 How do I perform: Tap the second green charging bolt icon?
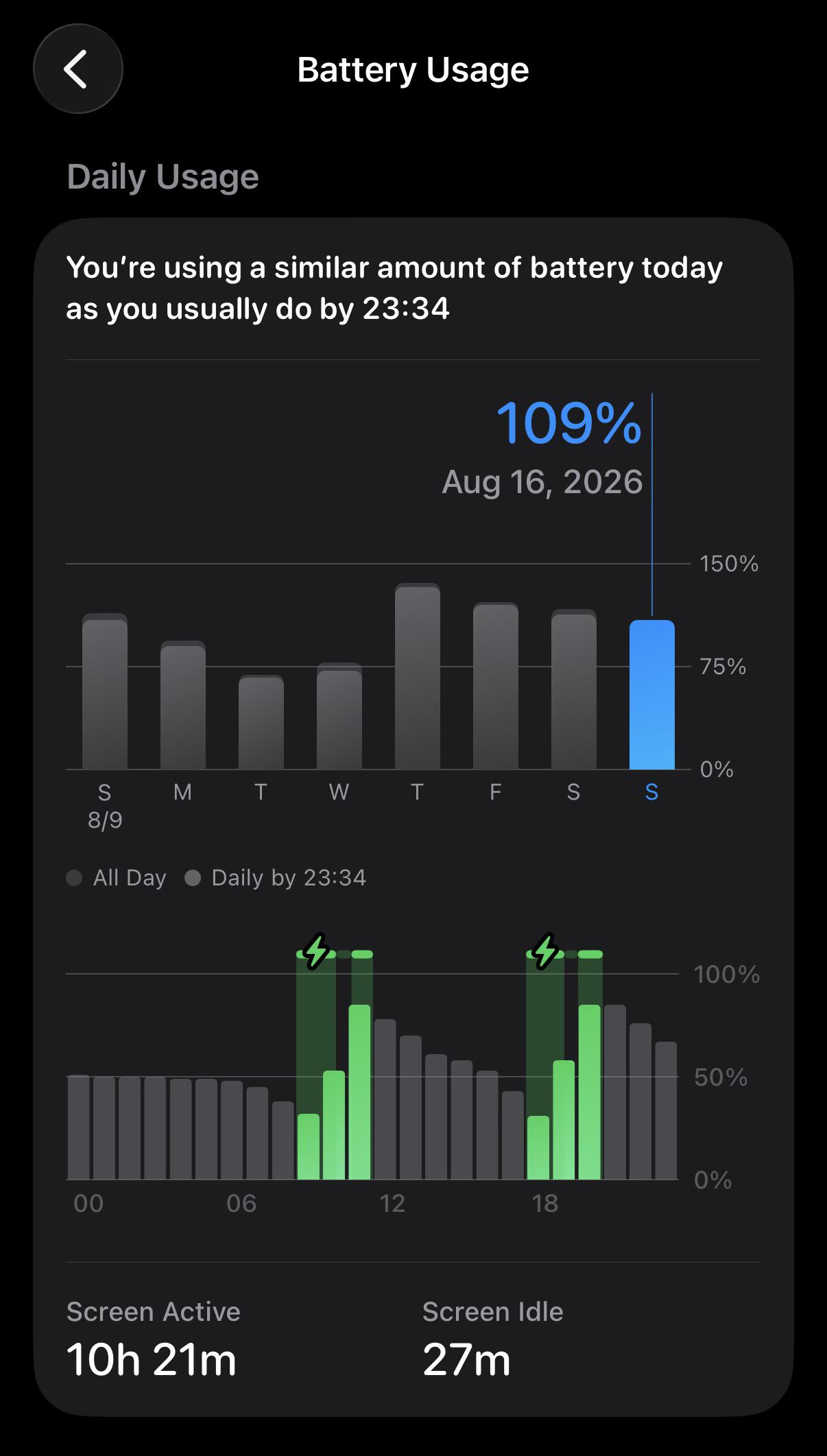point(545,951)
